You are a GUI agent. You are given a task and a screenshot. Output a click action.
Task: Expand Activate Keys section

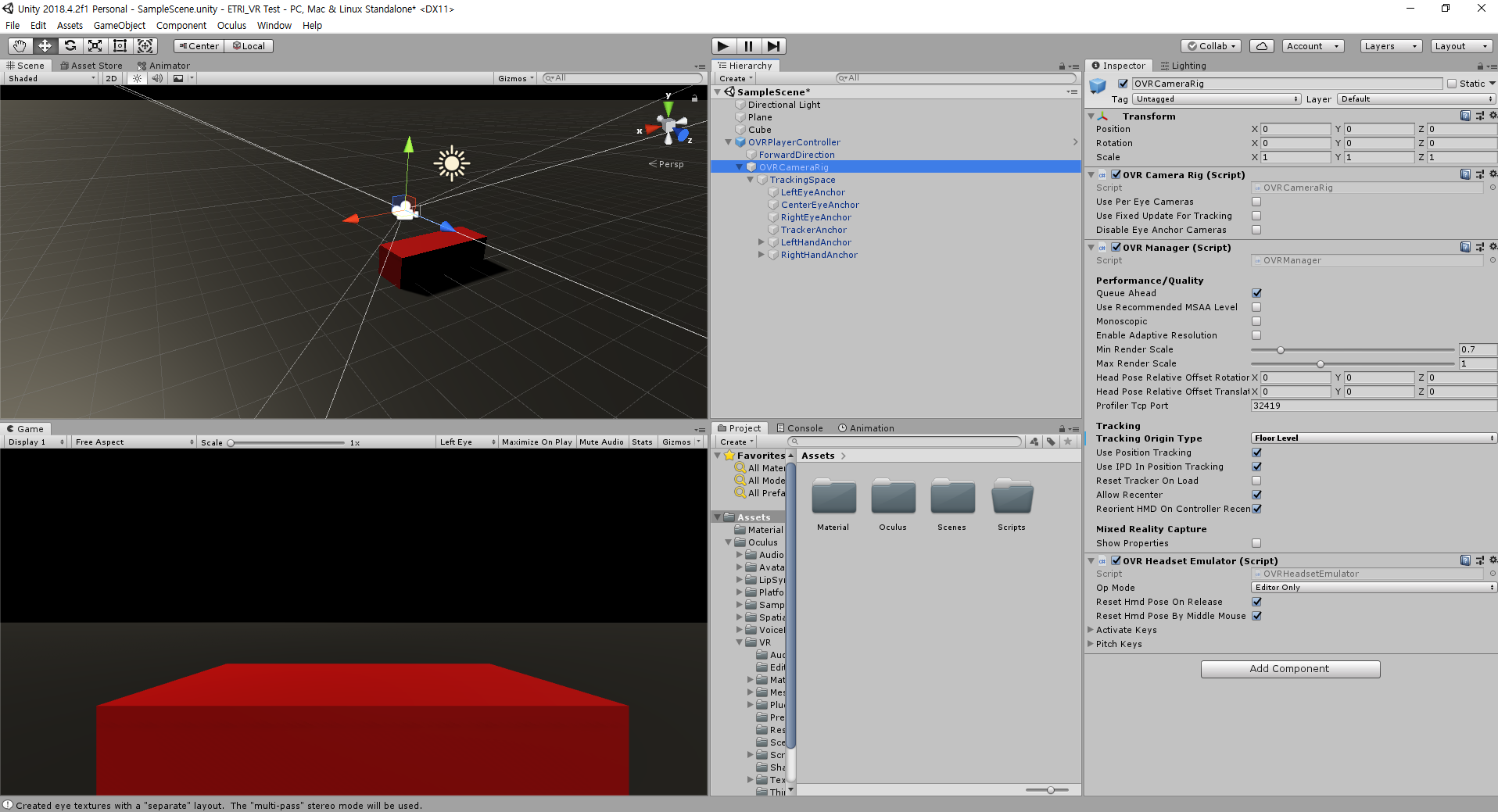pos(1091,630)
